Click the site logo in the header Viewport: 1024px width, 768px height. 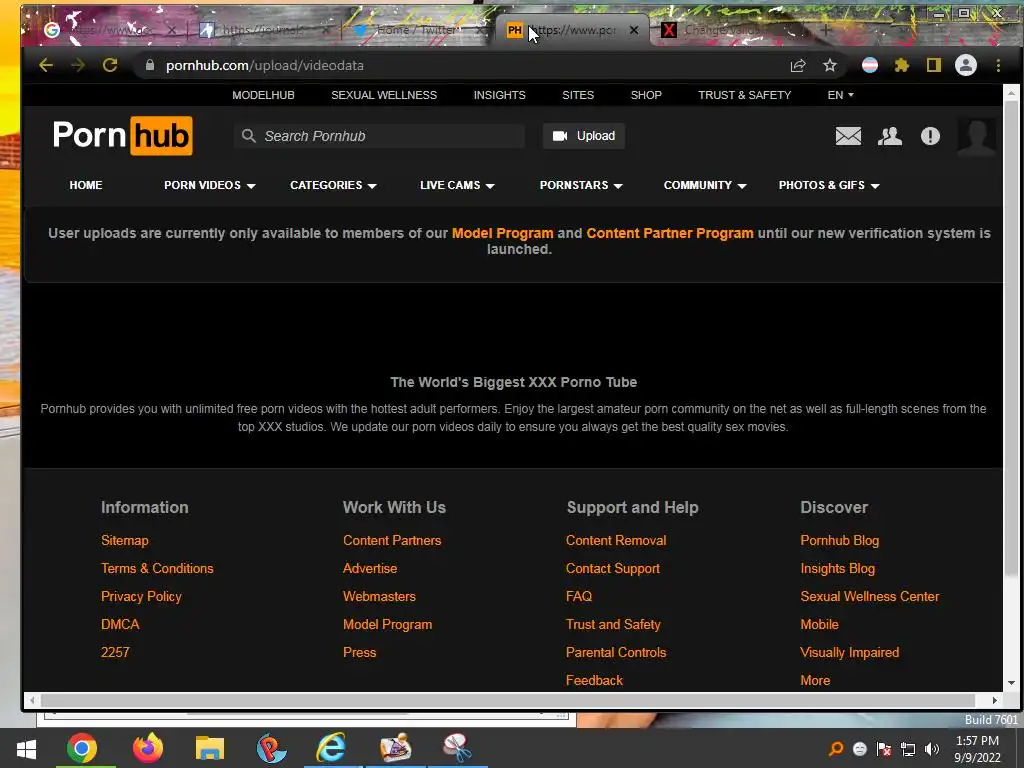click(x=123, y=136)
